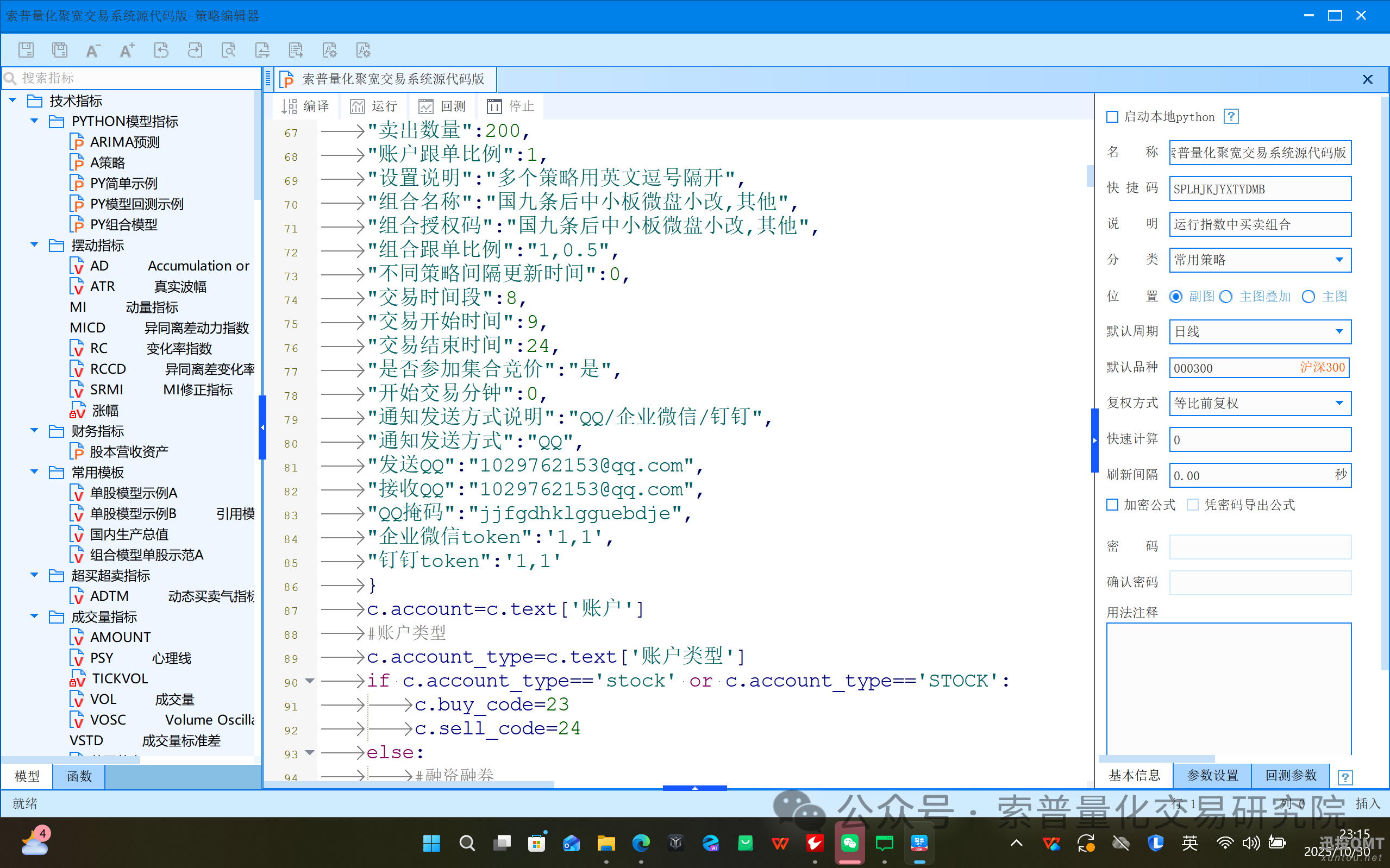Click the 编译 compile icon
Screen dimensions: 1390x868
(x=304, y=106)
